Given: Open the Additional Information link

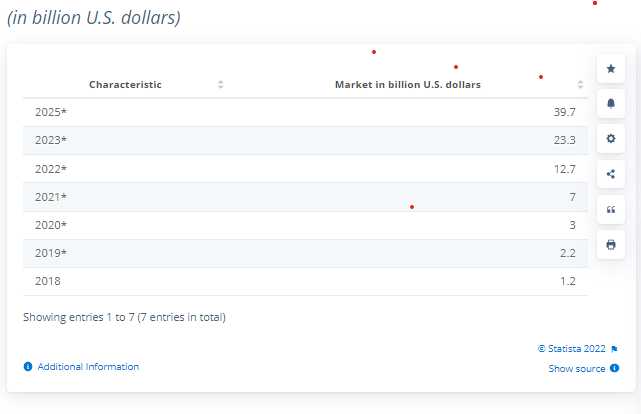Looking at the screenshot, I should coord(88,367).
